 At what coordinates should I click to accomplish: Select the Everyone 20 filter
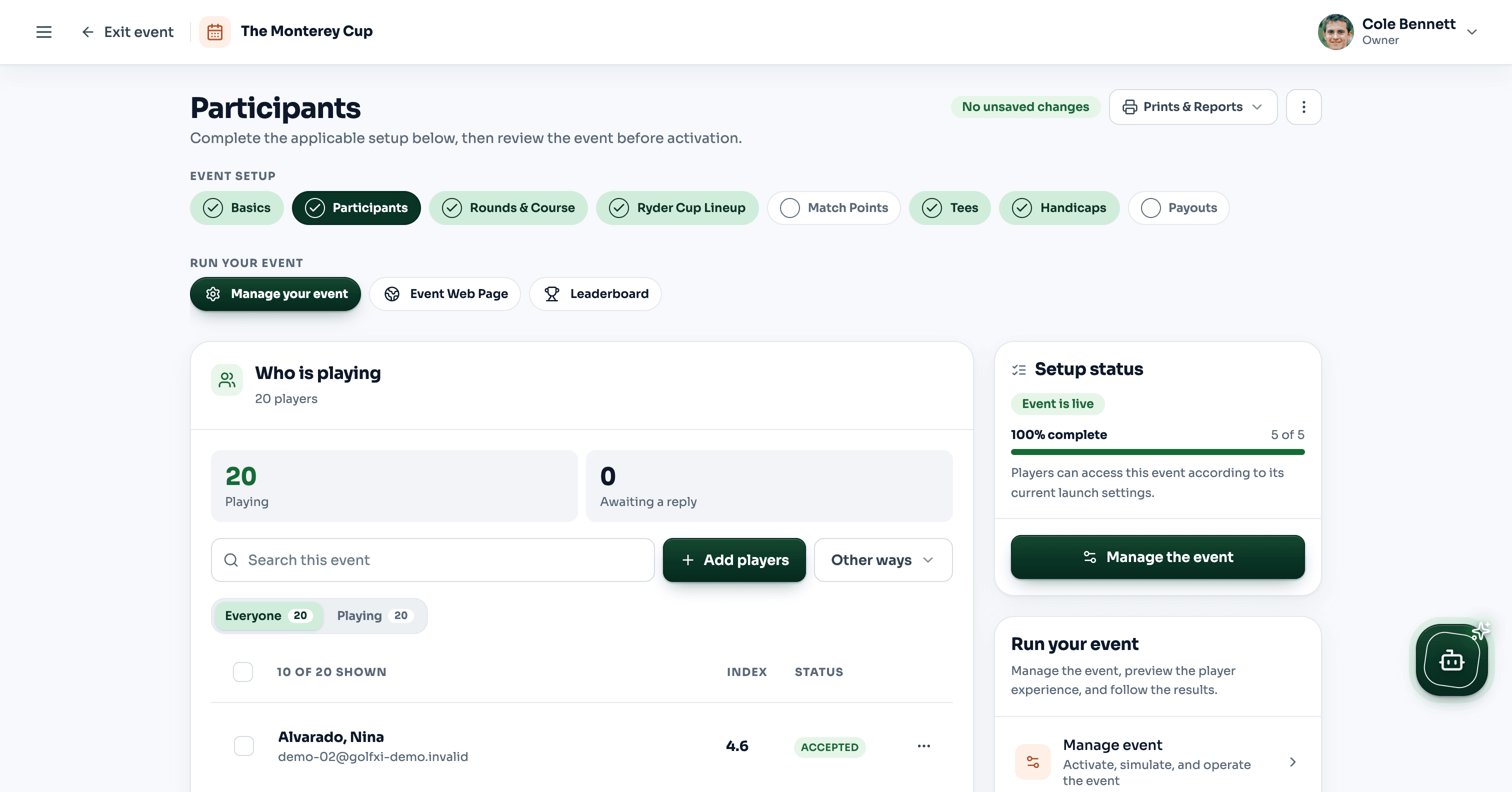268,616
